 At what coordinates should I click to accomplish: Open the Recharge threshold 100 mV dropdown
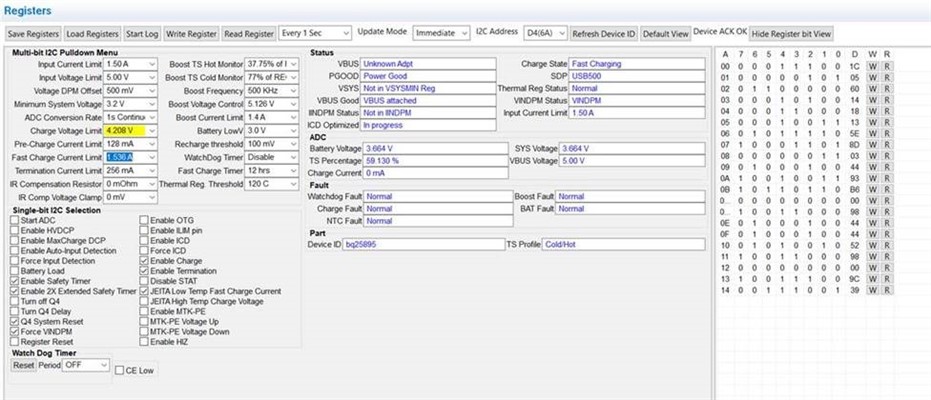click(271, 144)
